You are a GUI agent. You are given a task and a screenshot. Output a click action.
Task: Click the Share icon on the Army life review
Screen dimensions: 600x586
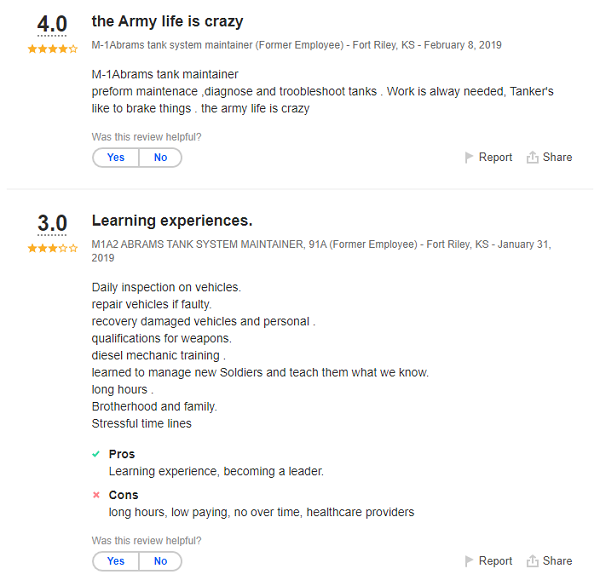[x=532, y=157]
